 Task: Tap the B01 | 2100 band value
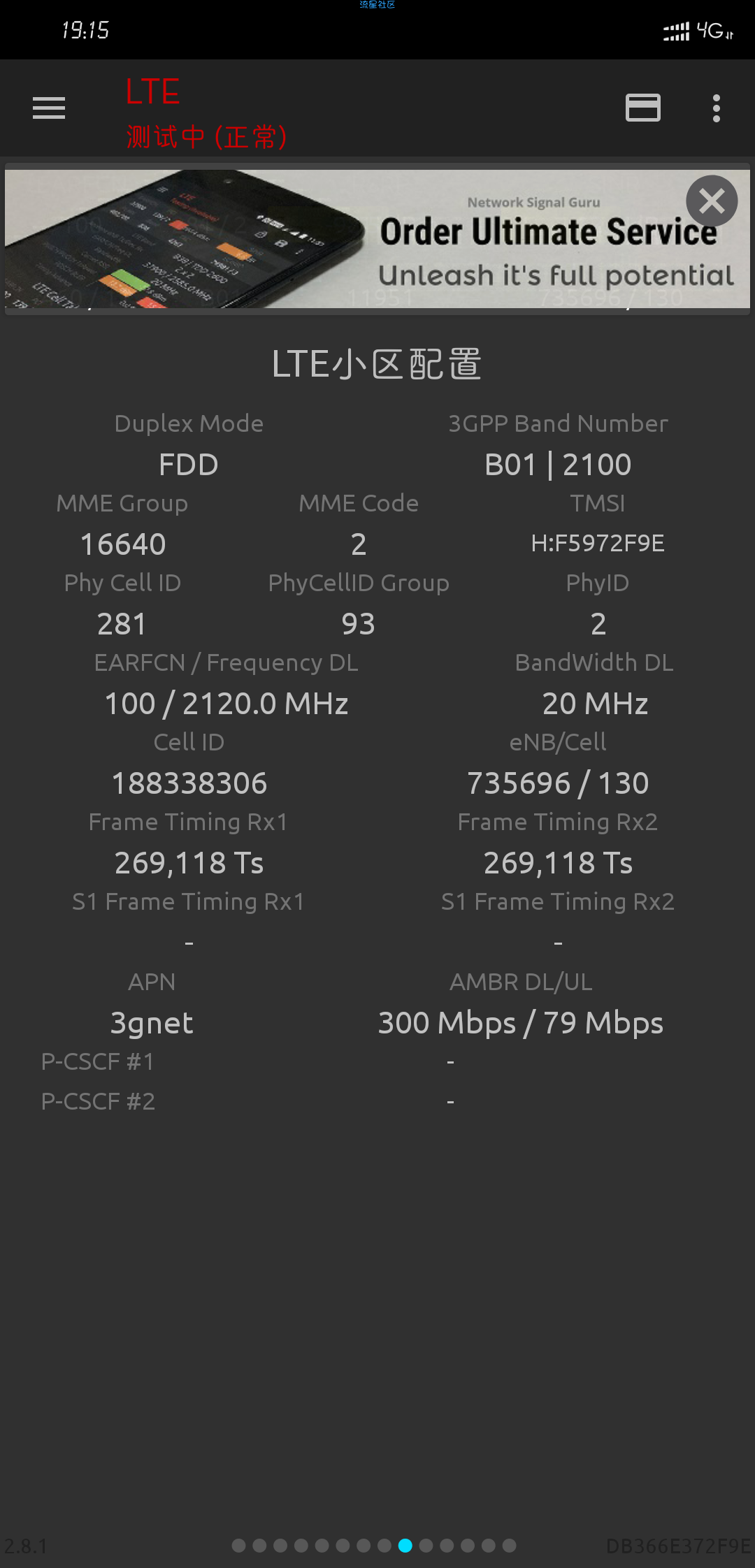(x=558, y=465)
